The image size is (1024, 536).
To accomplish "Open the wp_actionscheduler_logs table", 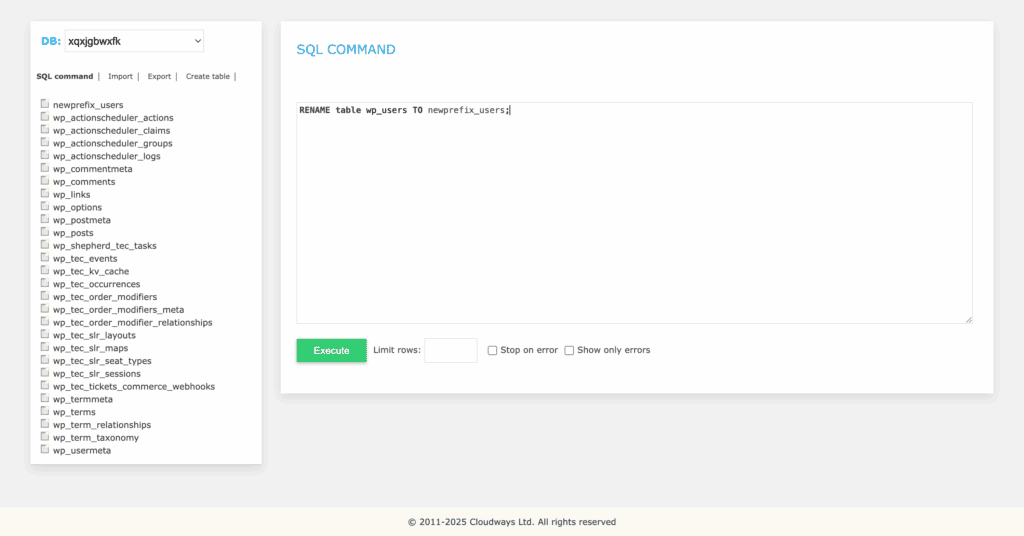I will [x=106, y=156].
